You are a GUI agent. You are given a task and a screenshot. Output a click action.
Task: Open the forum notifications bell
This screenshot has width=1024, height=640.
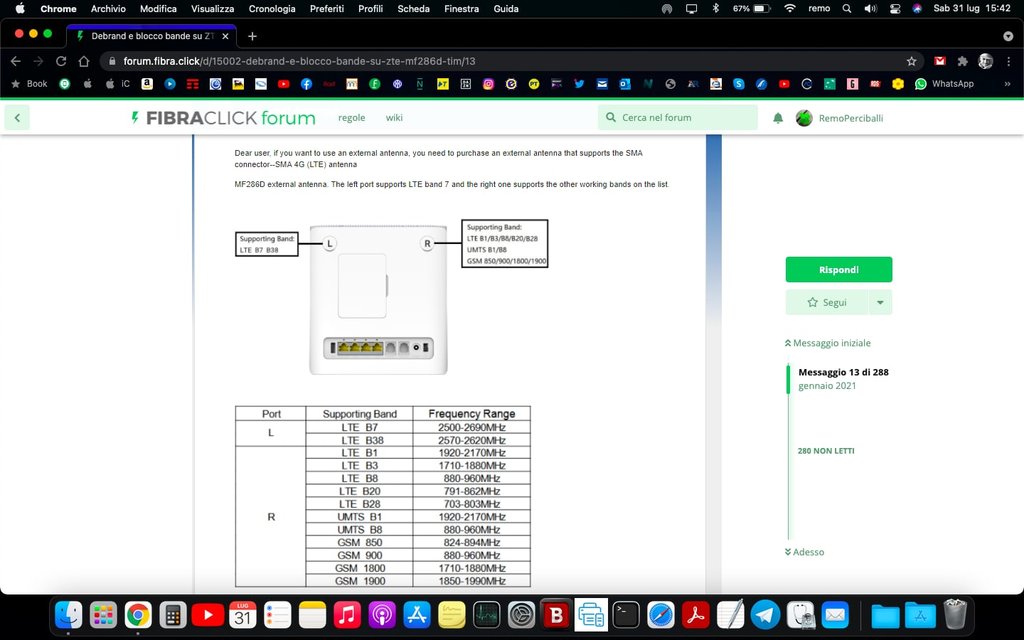[778, 118]
